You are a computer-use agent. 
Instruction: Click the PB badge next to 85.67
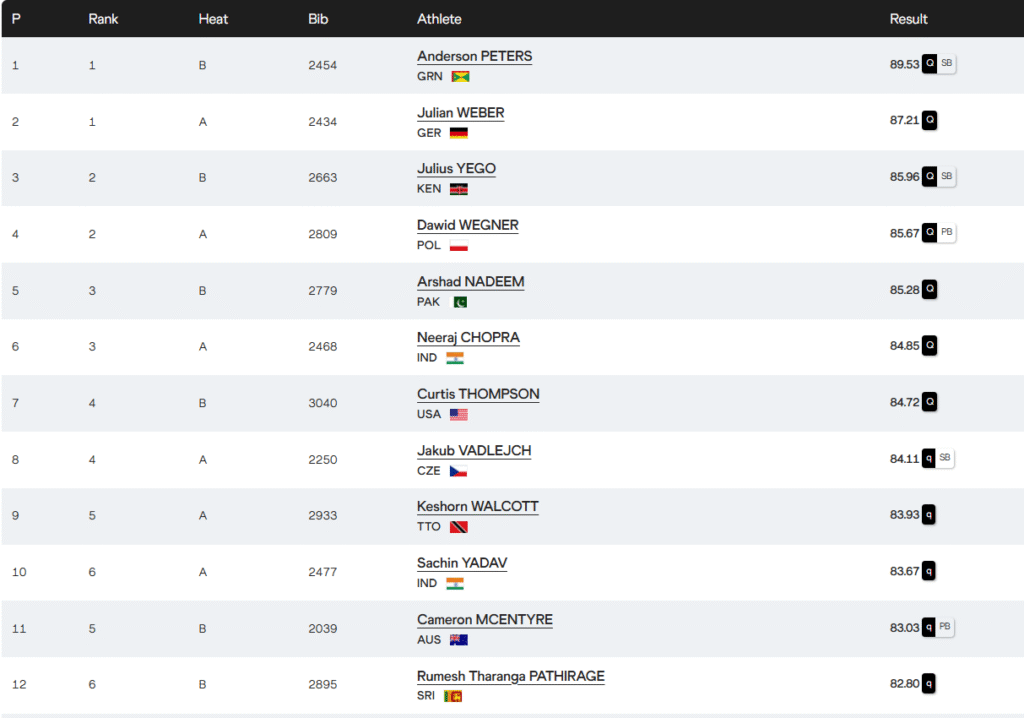[x=946, y=232]
